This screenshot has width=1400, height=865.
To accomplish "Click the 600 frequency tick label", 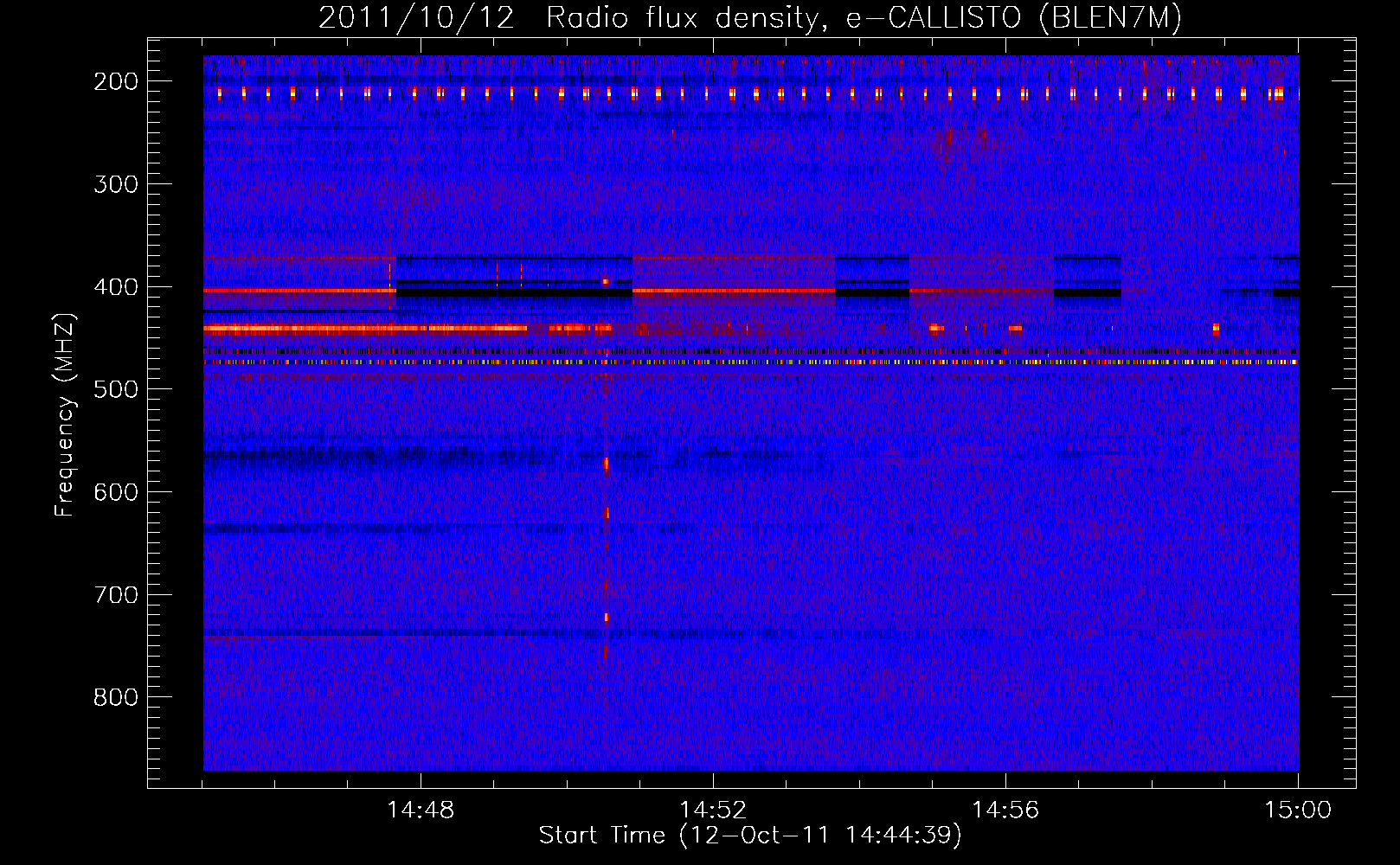I will click(x=115, y=492).
